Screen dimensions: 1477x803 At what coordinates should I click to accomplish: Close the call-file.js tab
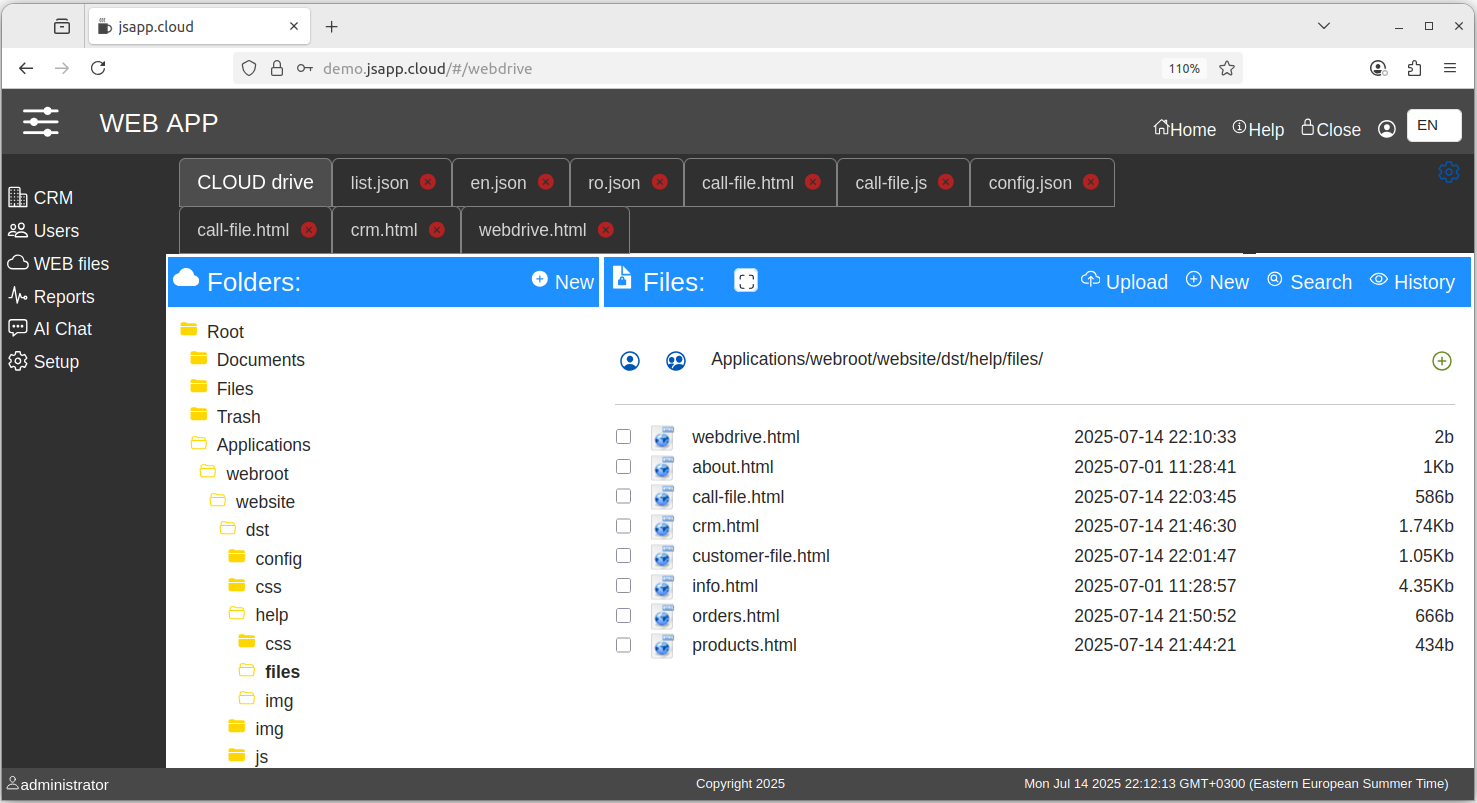pyautogui.click(x=945, y=182)
